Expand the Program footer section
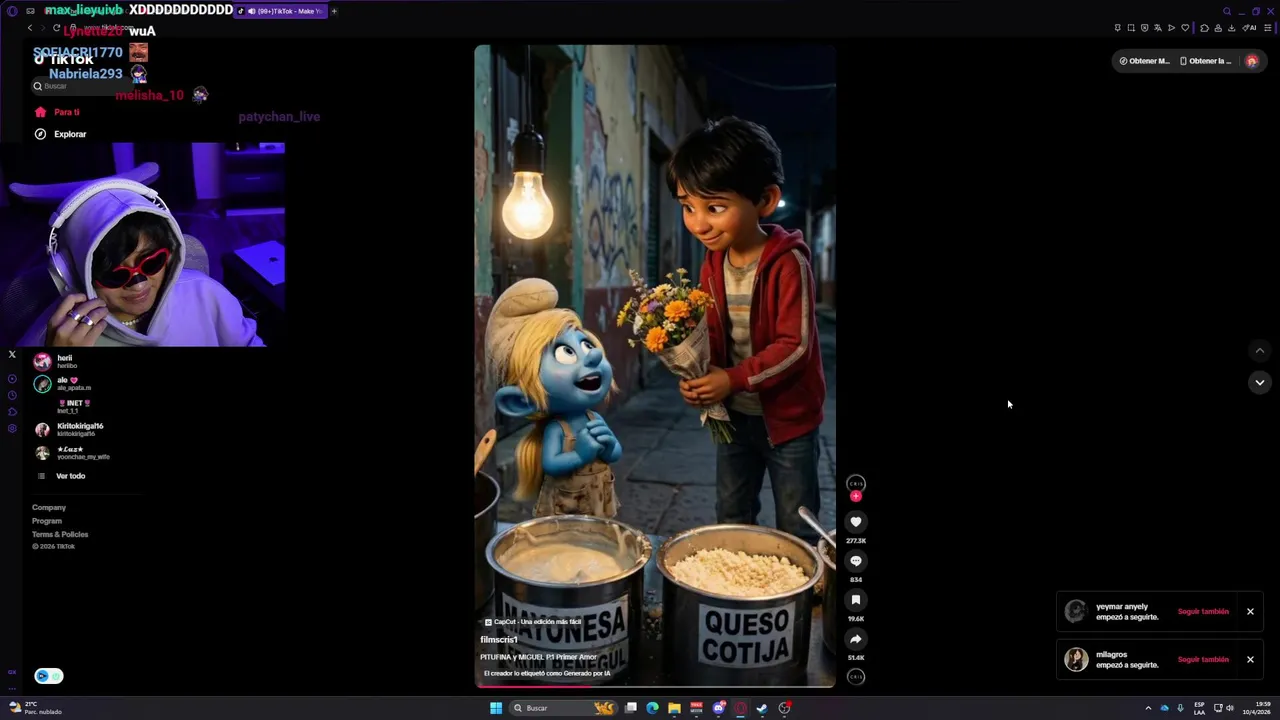Screen dimensions: 1280x720 click(x=47, y=521)
